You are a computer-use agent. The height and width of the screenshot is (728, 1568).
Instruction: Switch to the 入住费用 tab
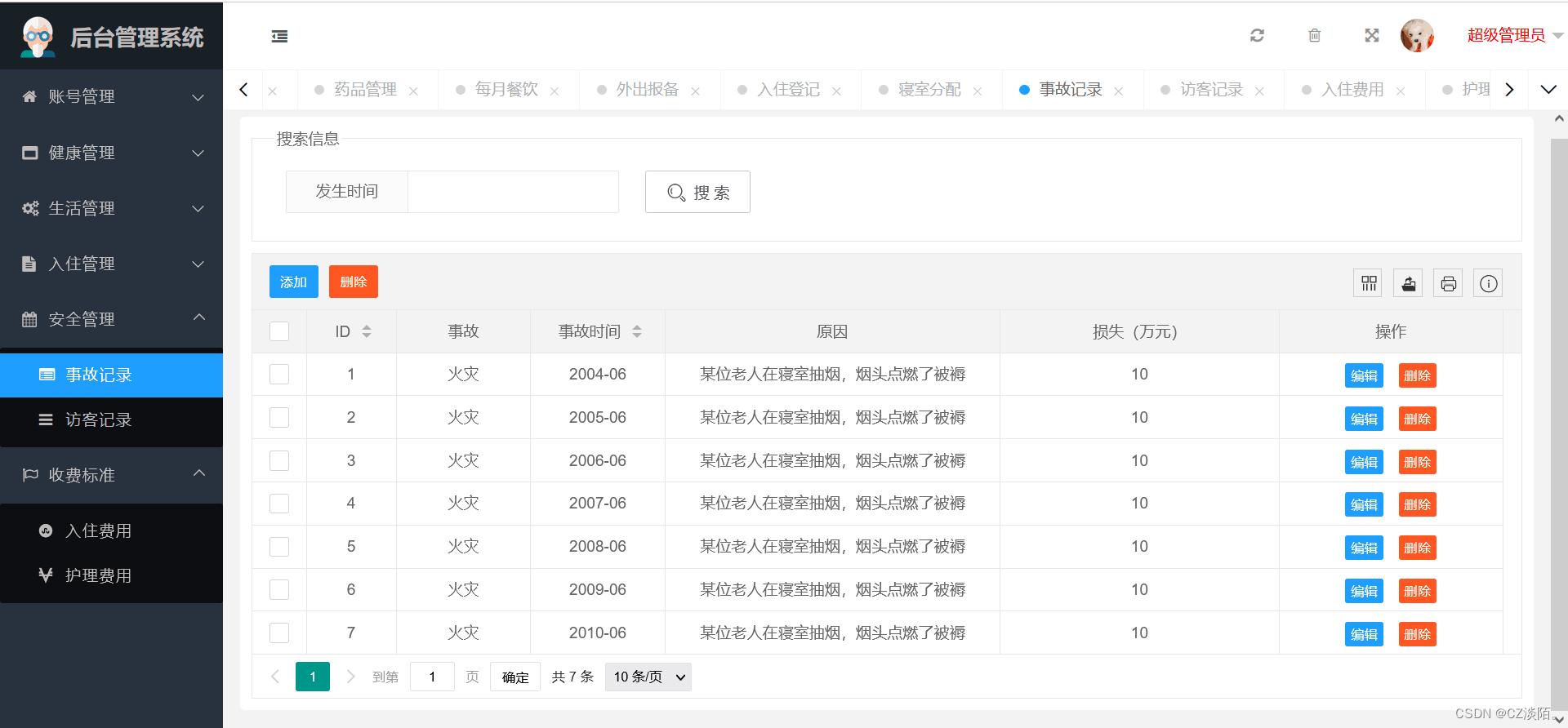click(x=1352, y=89)
